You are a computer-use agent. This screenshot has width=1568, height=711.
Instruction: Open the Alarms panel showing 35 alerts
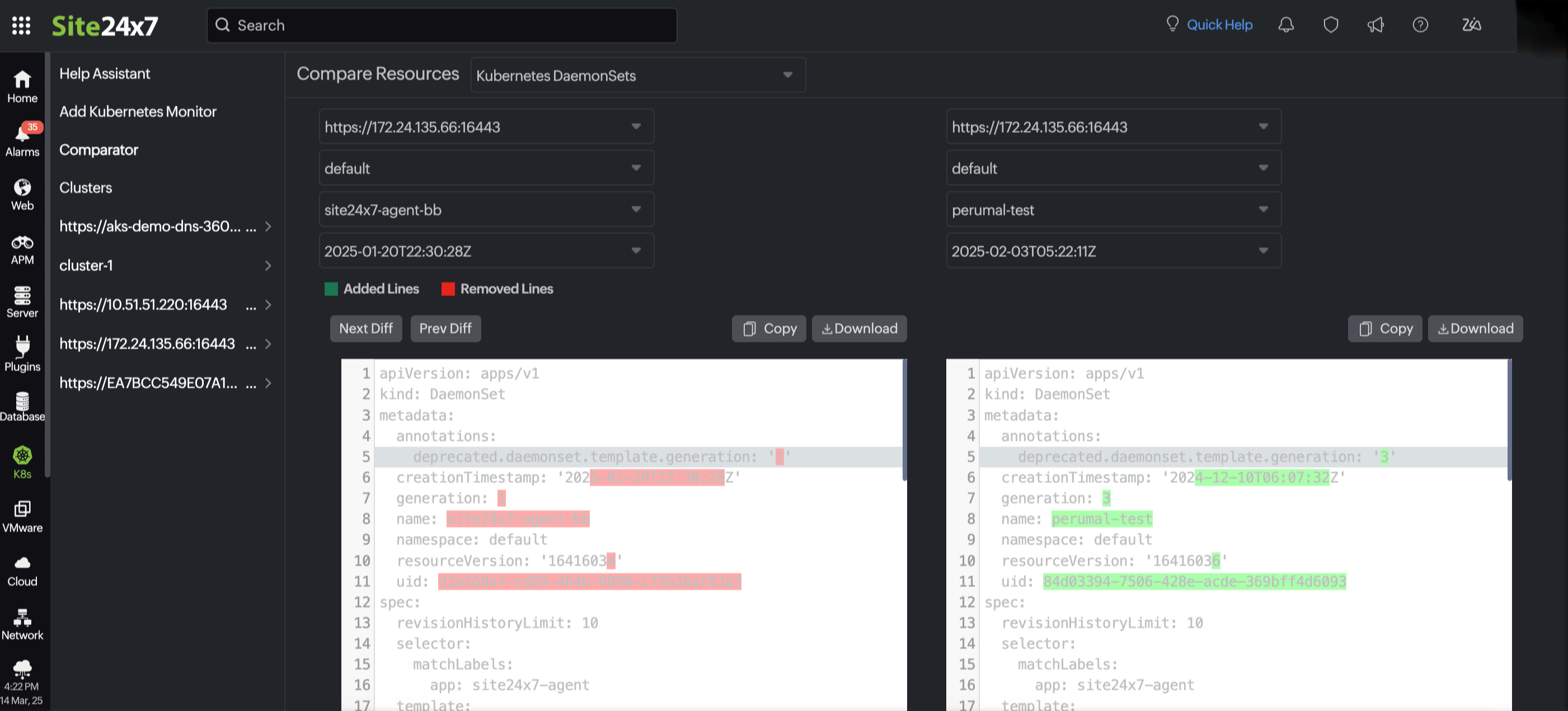coord(22,140)
